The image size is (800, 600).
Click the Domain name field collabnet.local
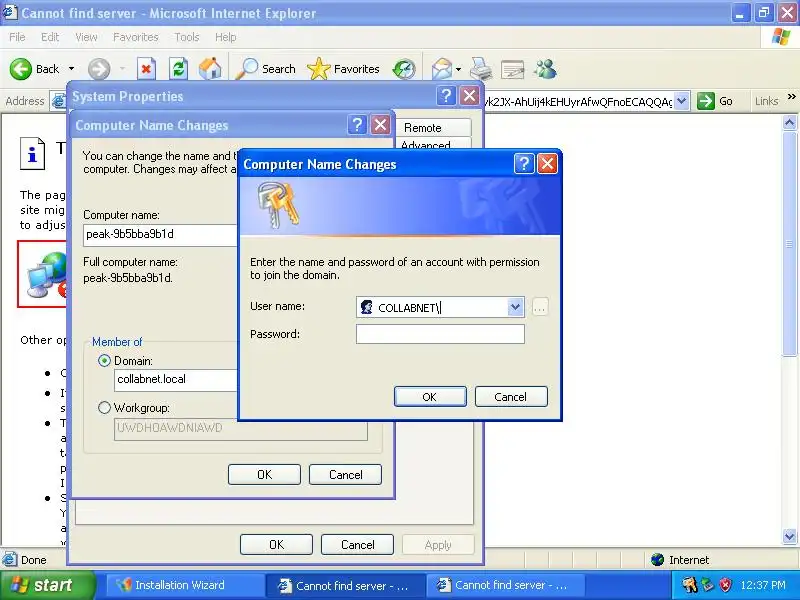176,380
